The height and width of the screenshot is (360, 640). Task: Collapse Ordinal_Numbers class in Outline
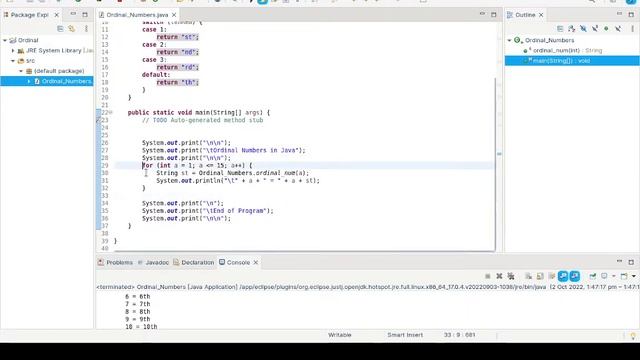[509, 40]
